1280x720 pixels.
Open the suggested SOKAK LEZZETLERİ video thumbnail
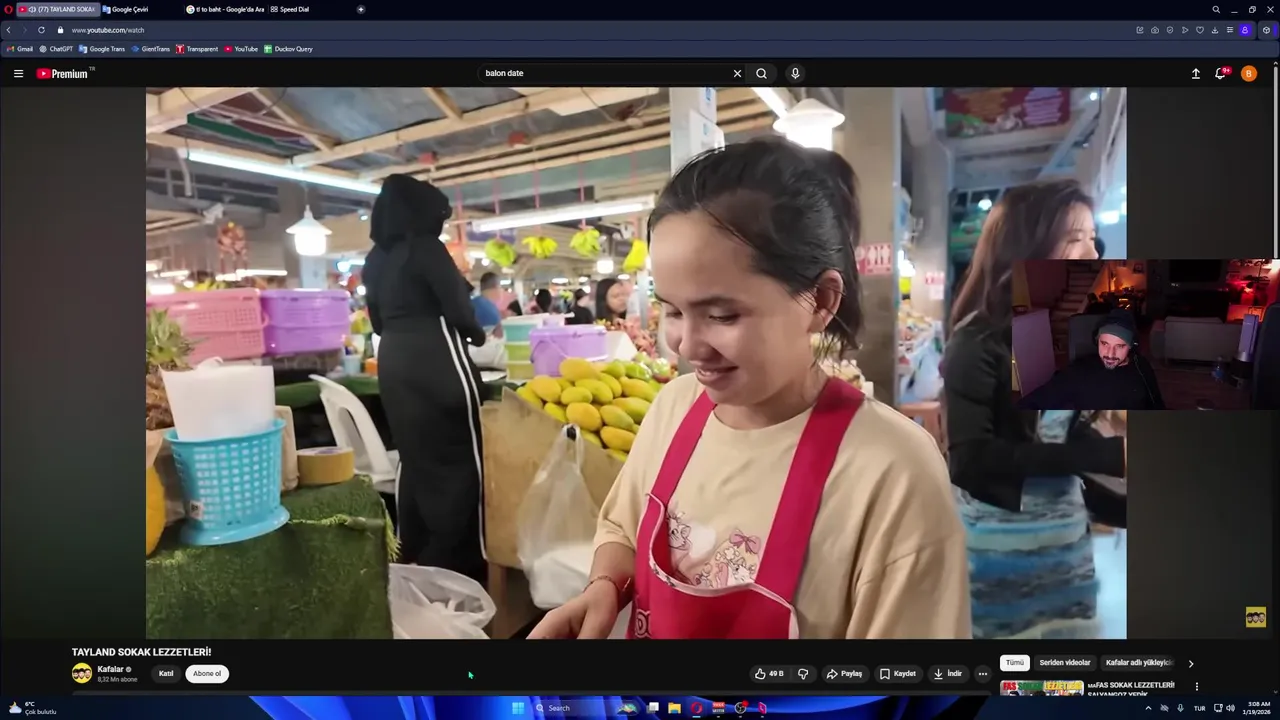[1041, 687]
